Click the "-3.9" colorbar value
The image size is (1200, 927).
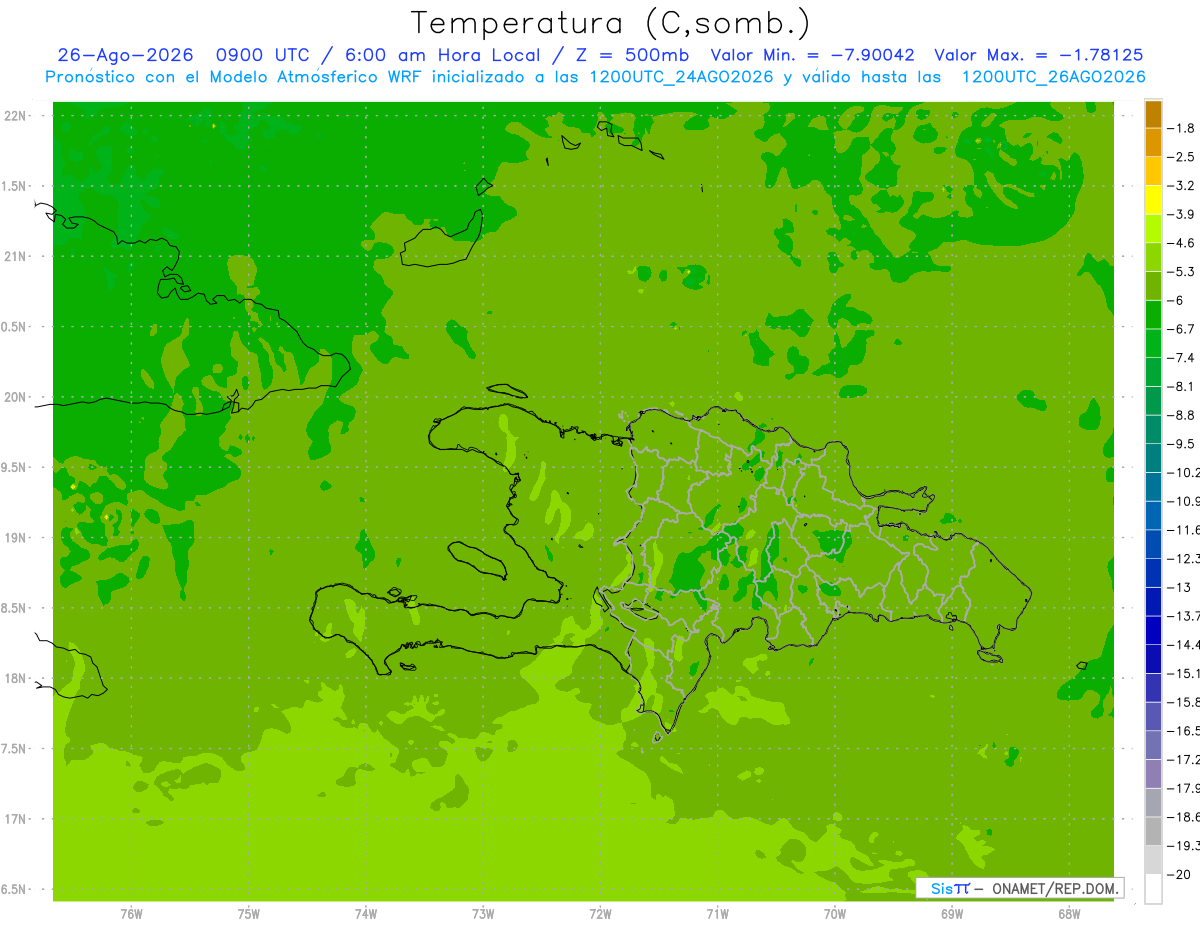[1182, 214]
